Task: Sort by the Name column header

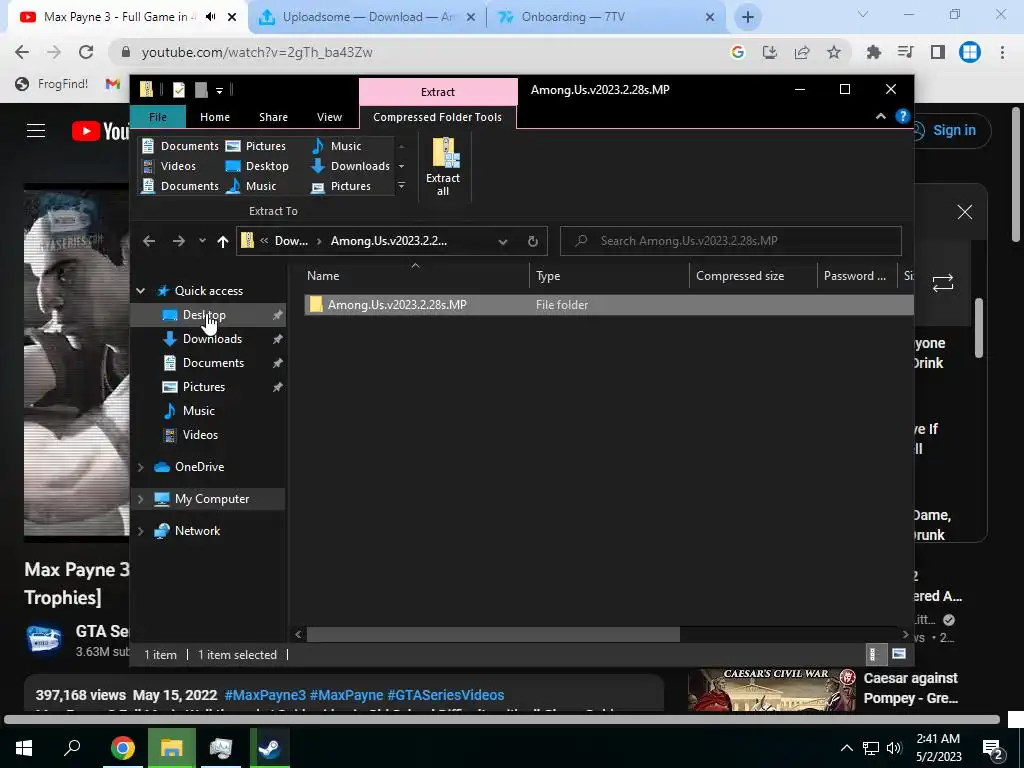Action: 418,276
